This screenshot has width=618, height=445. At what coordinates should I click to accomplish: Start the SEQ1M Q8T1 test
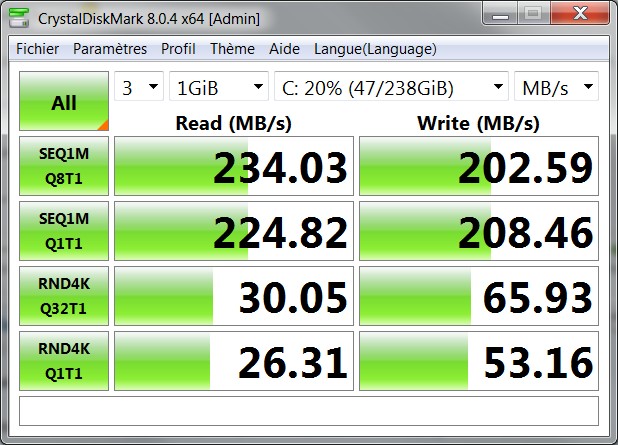[64, 166]
